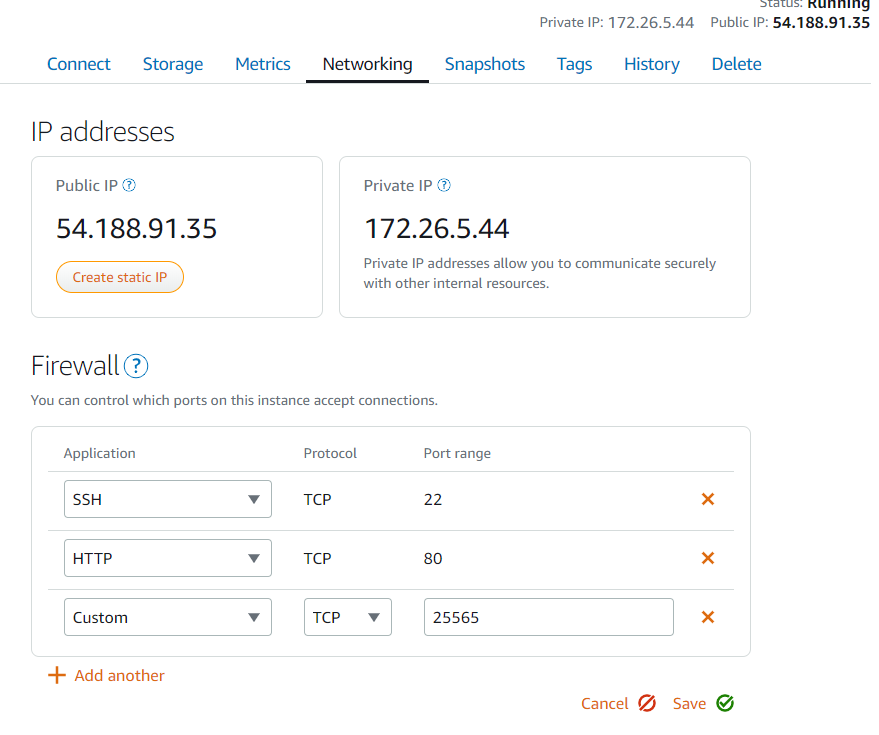Screen dimensions: 879x735
Task: Open the Custom application dropdown
Action: coord(168,617)
